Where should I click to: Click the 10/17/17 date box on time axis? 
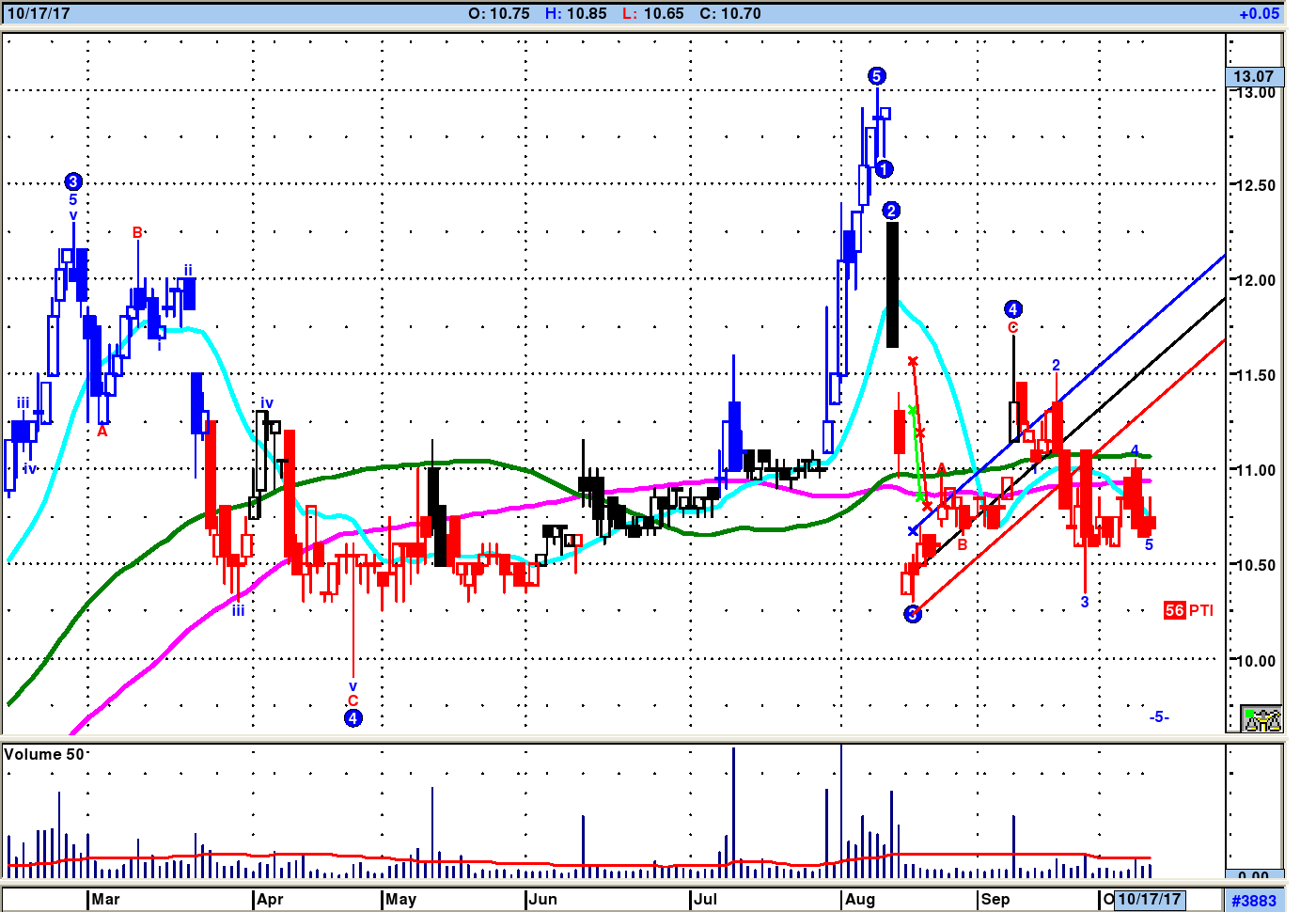(1149, 899)
